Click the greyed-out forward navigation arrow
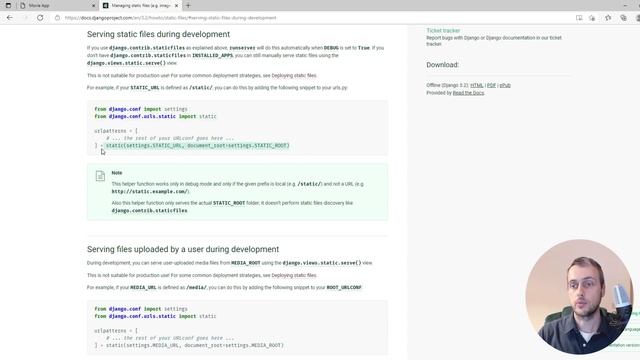The width and height of the screenshot is (640, 360). click(25, 18)
